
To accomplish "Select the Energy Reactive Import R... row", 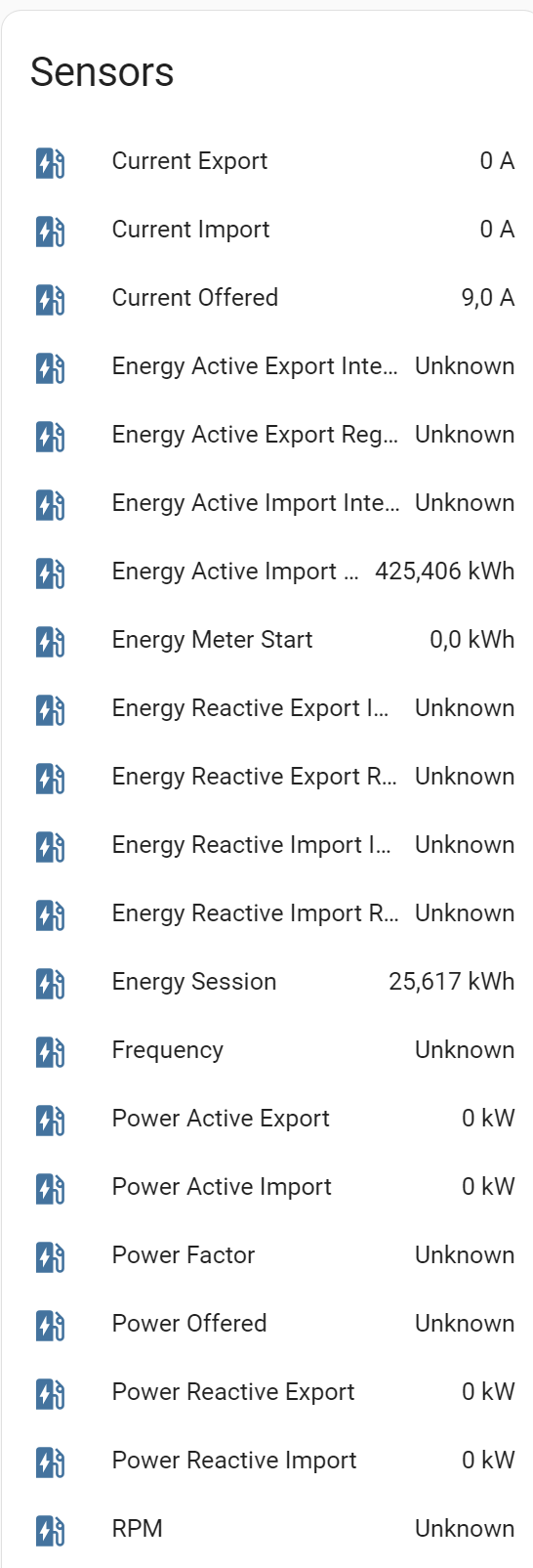I will (x=266, y=913).
